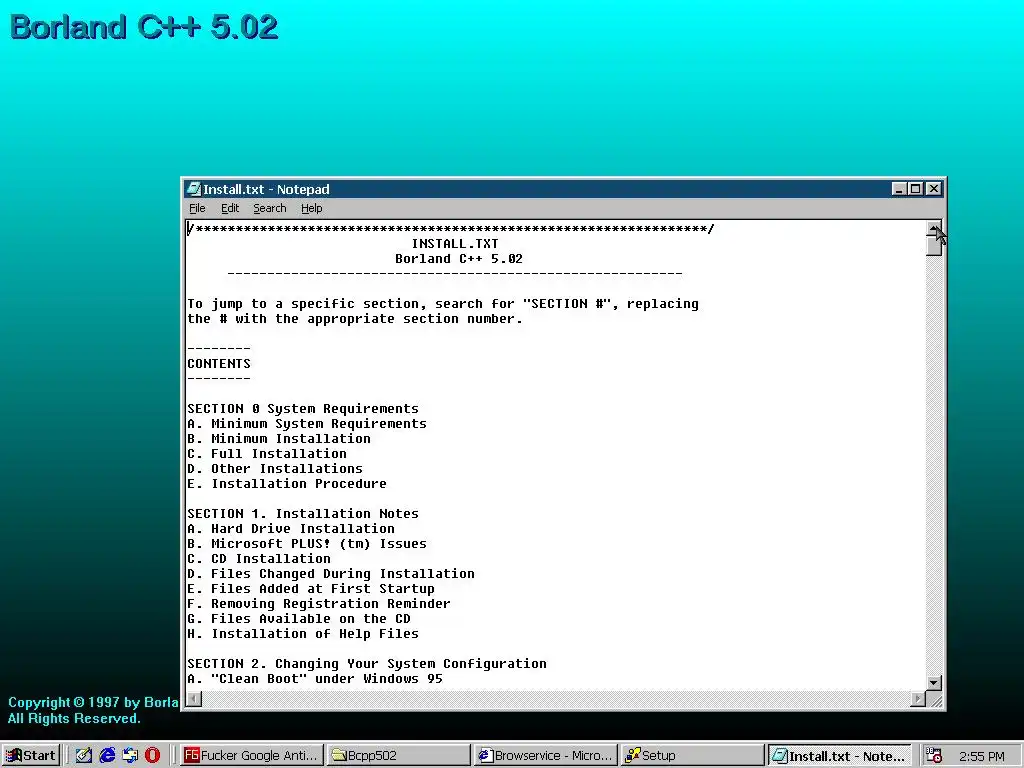The height and width of the screenshot is (768, 1024).
Task: Click the Install.txt Notepad taskbar button
Action: 839,756
